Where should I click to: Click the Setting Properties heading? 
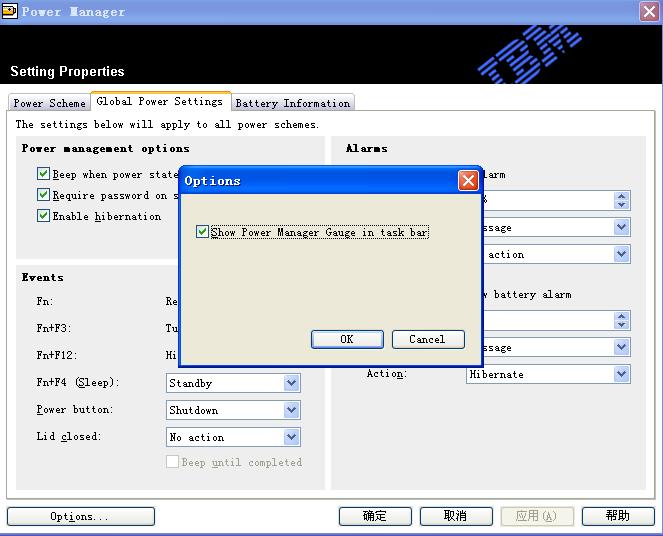coord(67,71)
